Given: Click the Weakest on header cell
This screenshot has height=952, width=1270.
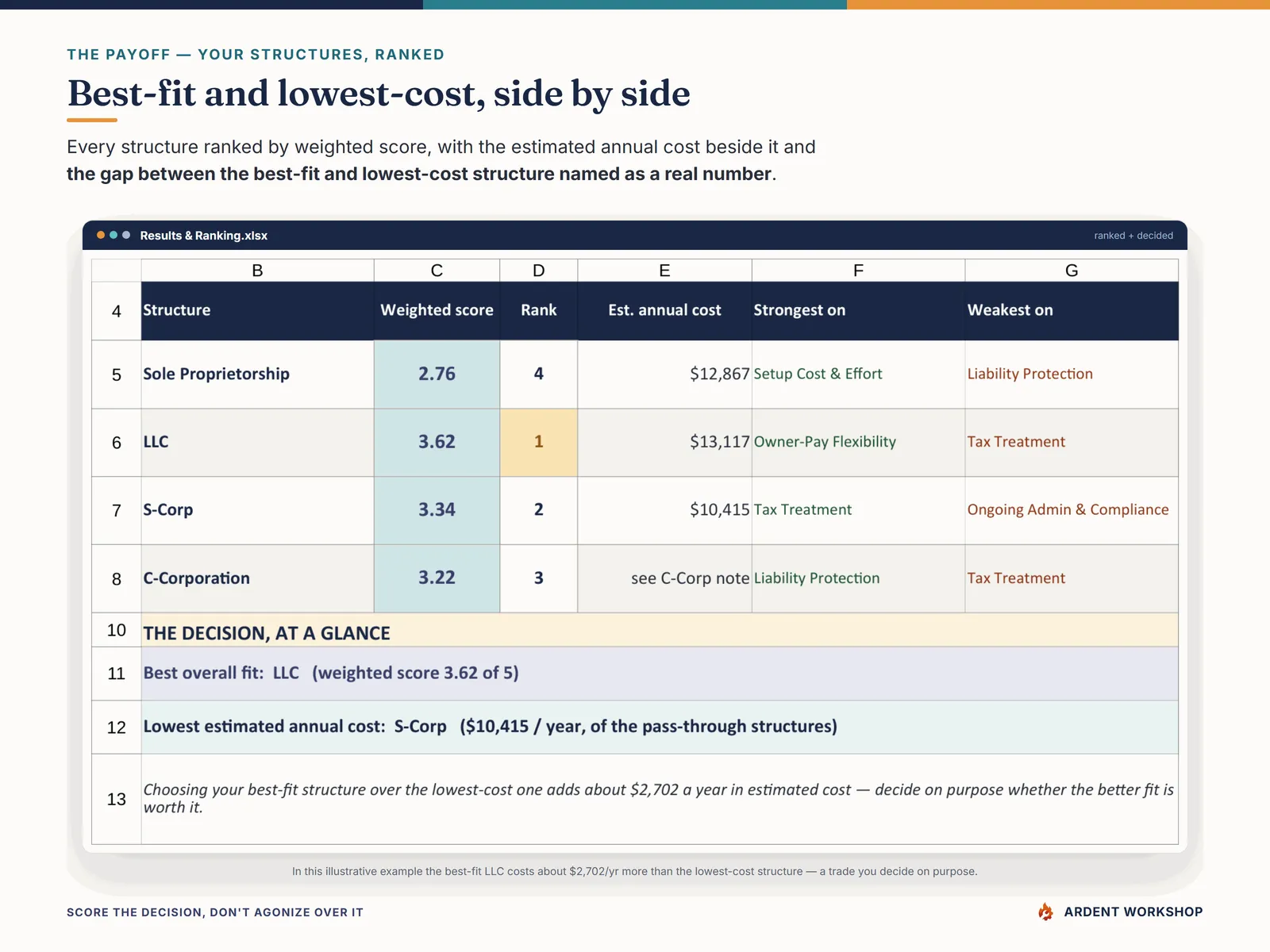Looking at the screenshot, I should pyautogui.click(x=1072, y=311).
